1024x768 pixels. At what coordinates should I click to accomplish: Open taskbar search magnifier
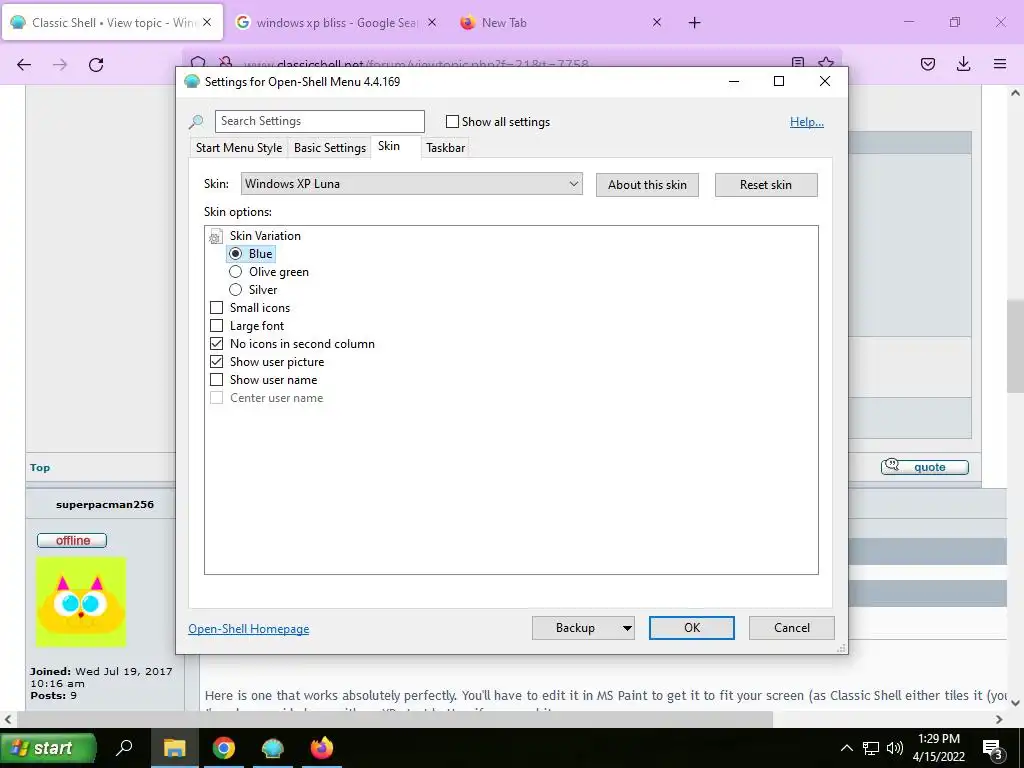(x=124, y=747)
